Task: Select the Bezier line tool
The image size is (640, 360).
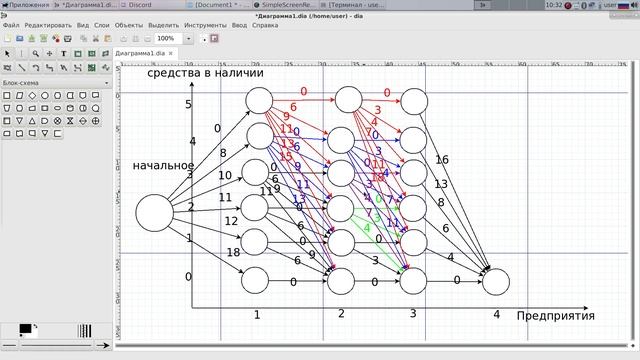Action: (x=78, y=67)
